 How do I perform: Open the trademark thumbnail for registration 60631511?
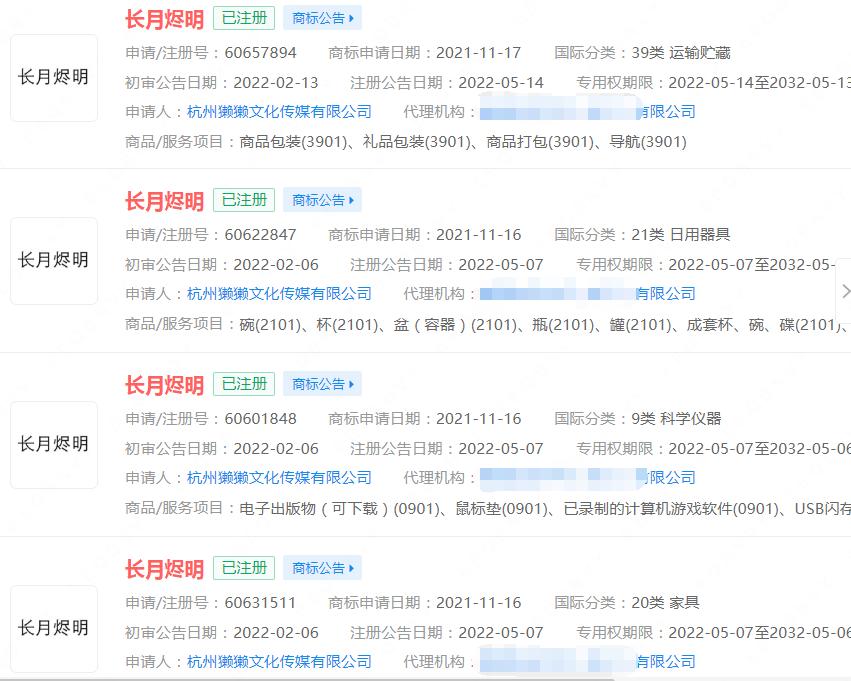pos(54,628)
